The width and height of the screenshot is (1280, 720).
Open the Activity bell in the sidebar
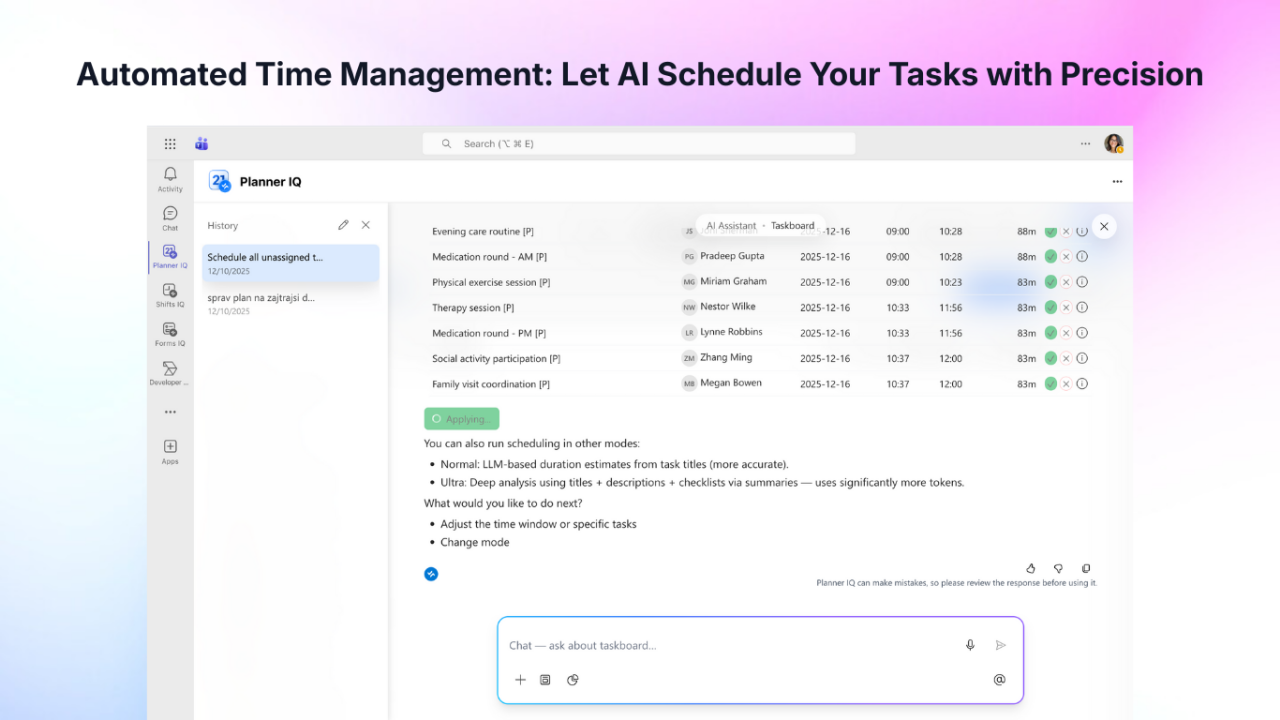170,179
